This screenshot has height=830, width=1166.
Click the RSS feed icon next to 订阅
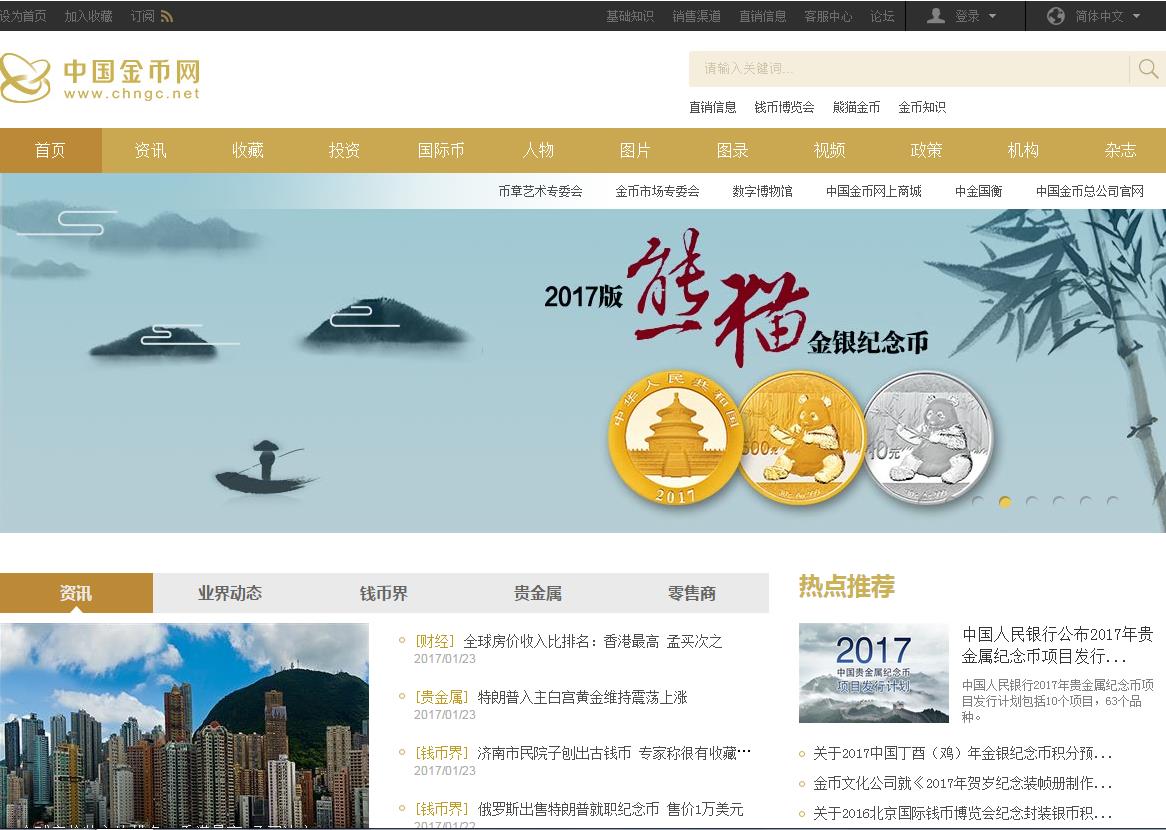click(x=167, y=16)
